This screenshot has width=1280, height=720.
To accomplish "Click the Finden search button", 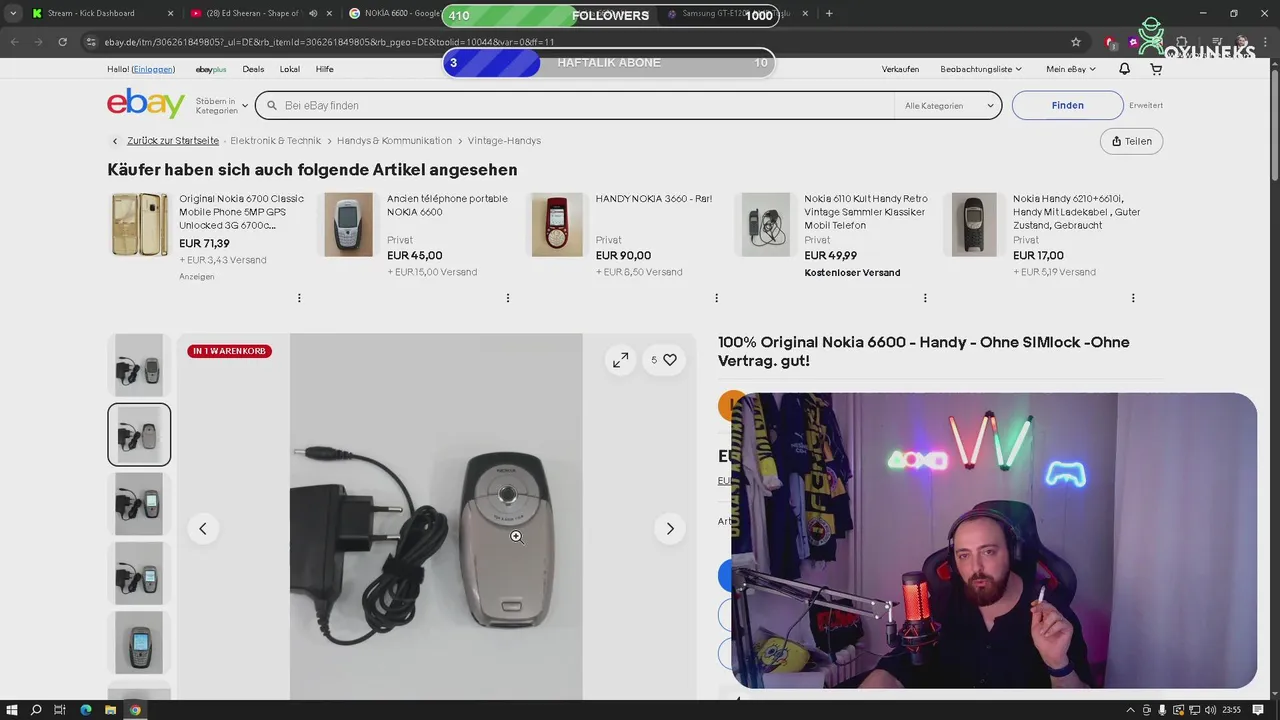I will tap(1067, 105).
